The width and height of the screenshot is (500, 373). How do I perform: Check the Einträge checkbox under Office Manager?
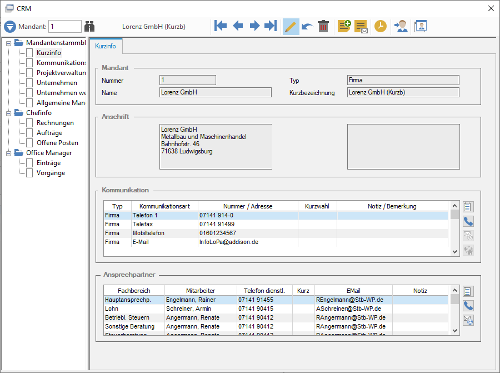[30, 163]
